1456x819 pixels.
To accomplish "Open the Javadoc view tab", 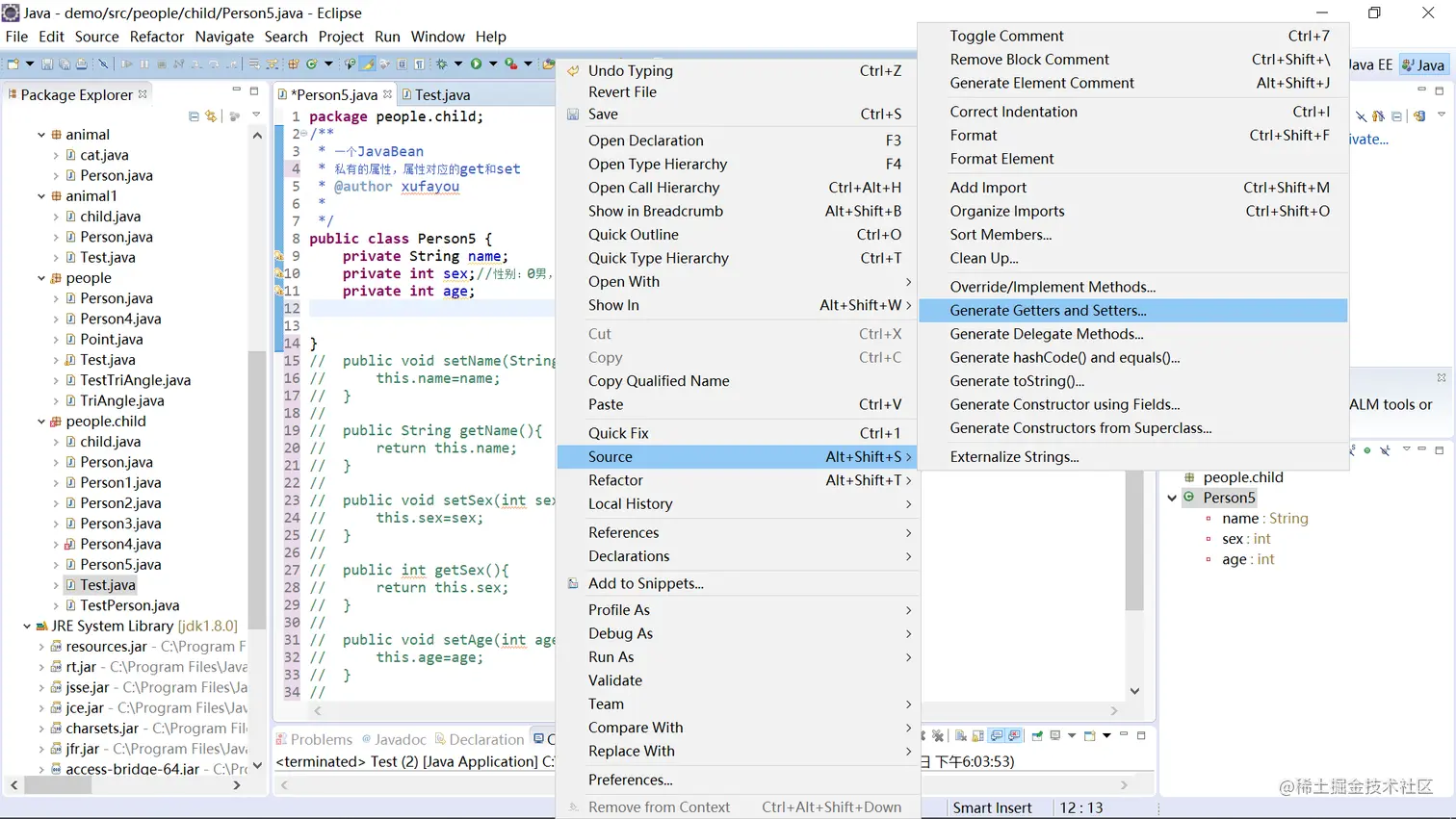I will pos(394,739).
